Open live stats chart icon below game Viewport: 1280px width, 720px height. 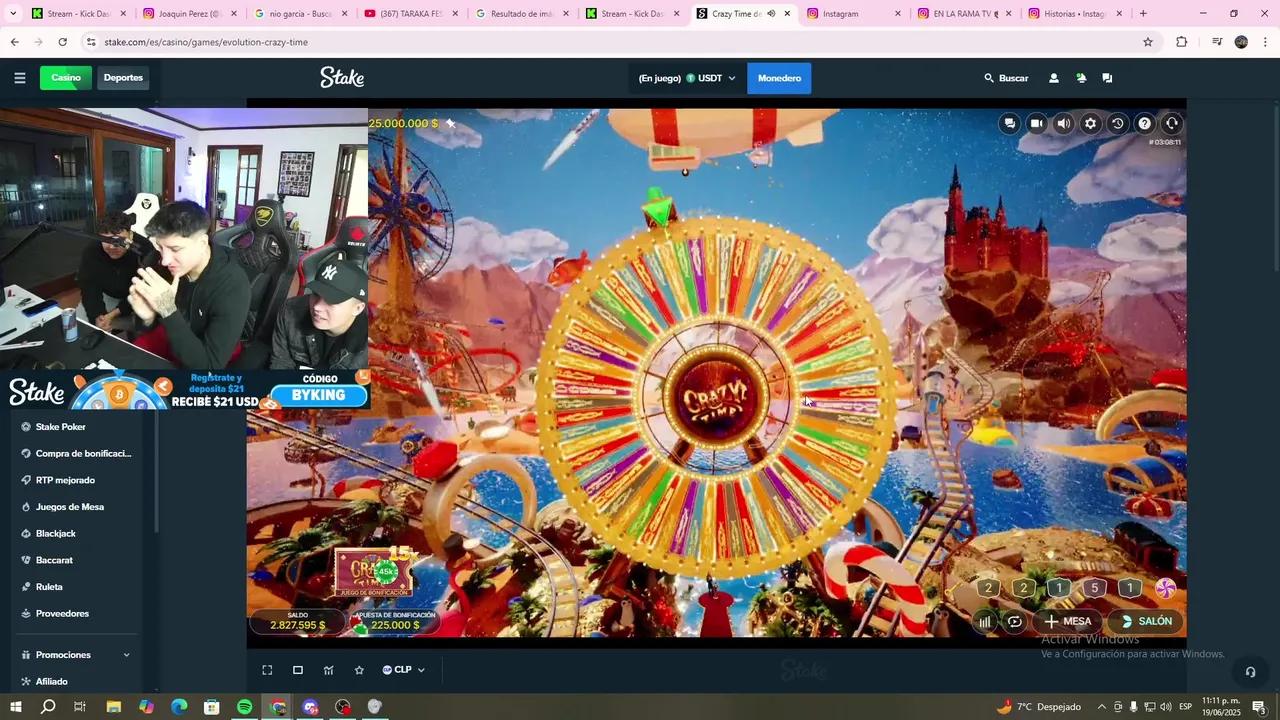(x=328, y=670)
